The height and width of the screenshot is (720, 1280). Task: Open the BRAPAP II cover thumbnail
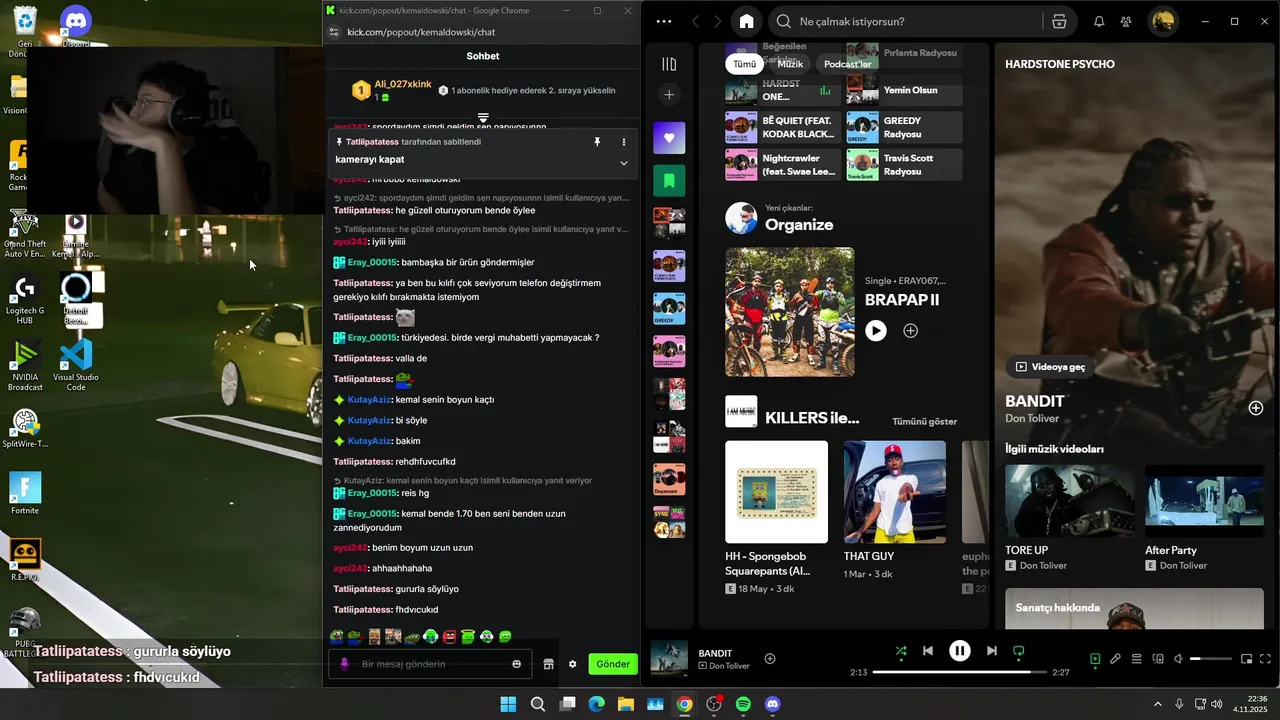click(x=790, y=312)
